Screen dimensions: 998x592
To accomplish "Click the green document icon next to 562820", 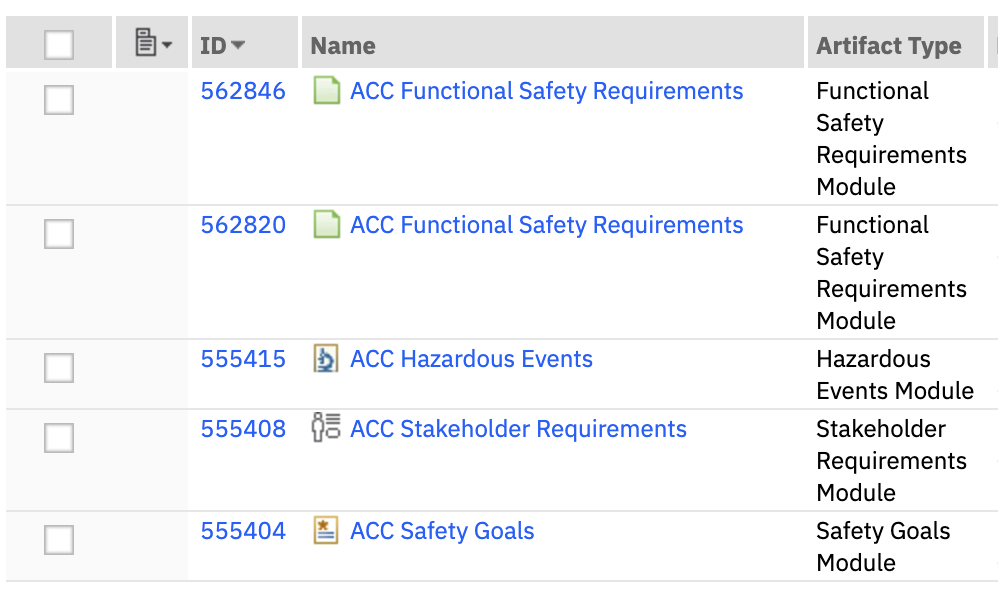I will pos(327,225).
